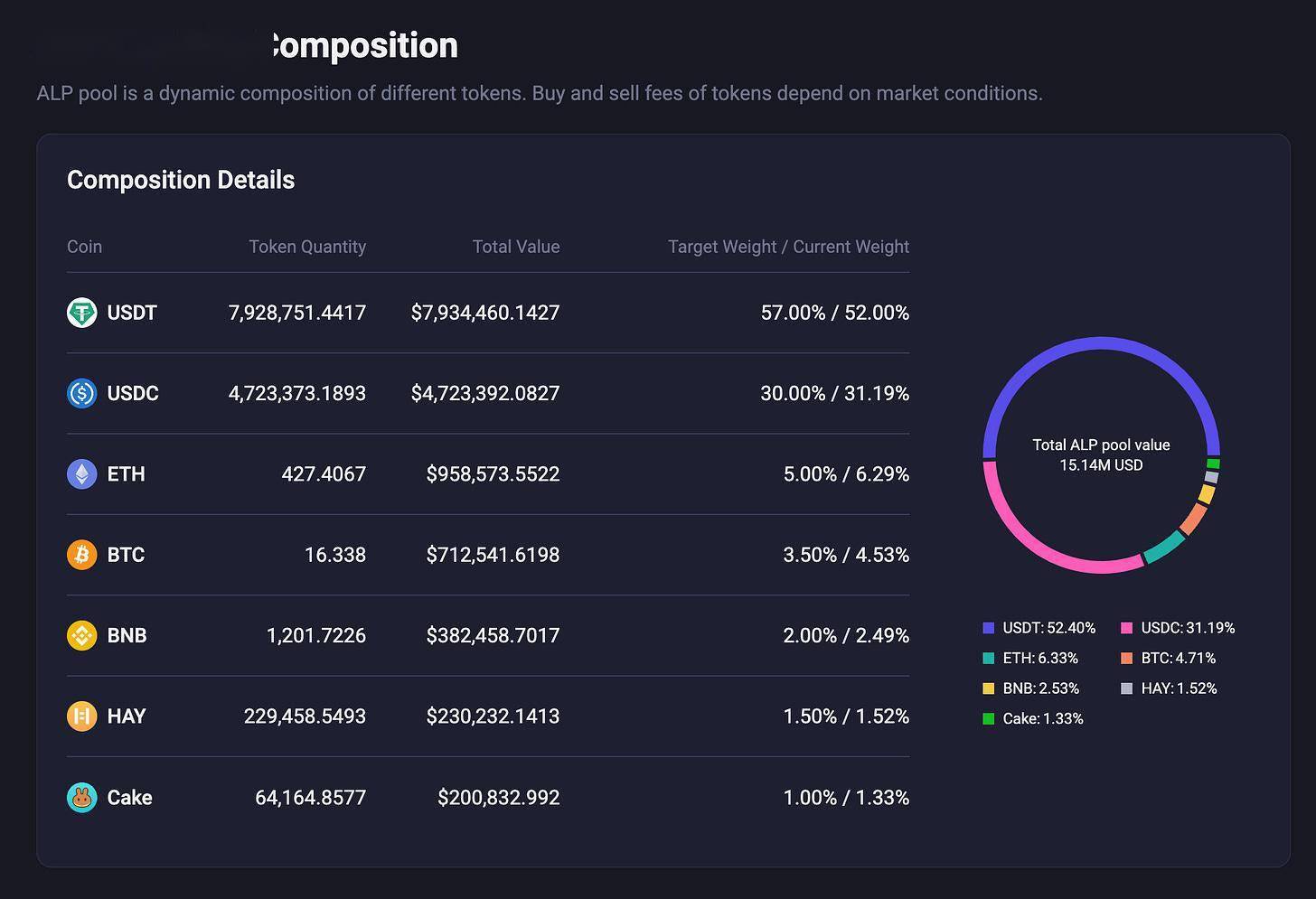Click the HAY gray legend swatch
1316x899 pixels.
click(1127, 688)
